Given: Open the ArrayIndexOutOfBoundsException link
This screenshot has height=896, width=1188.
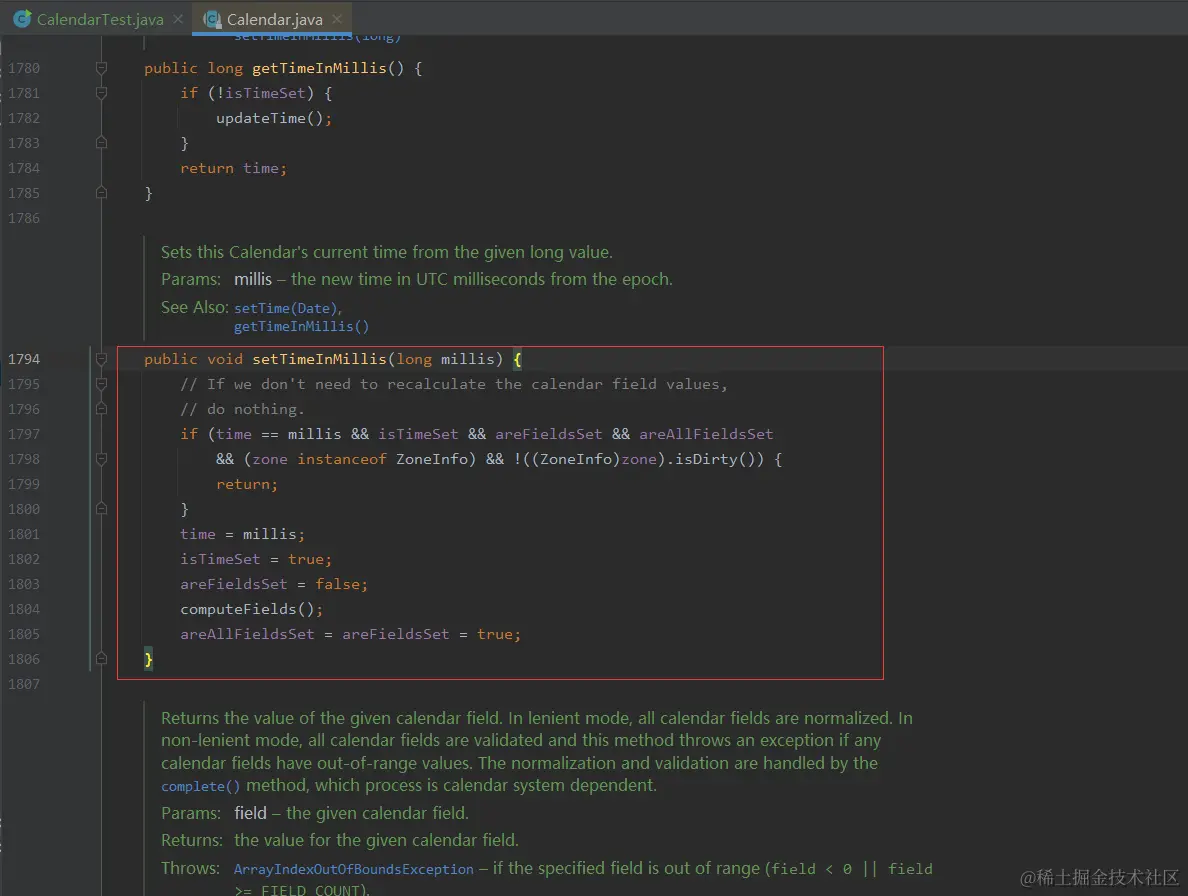Looking at the screenshot, I should (x=354, y=869).
